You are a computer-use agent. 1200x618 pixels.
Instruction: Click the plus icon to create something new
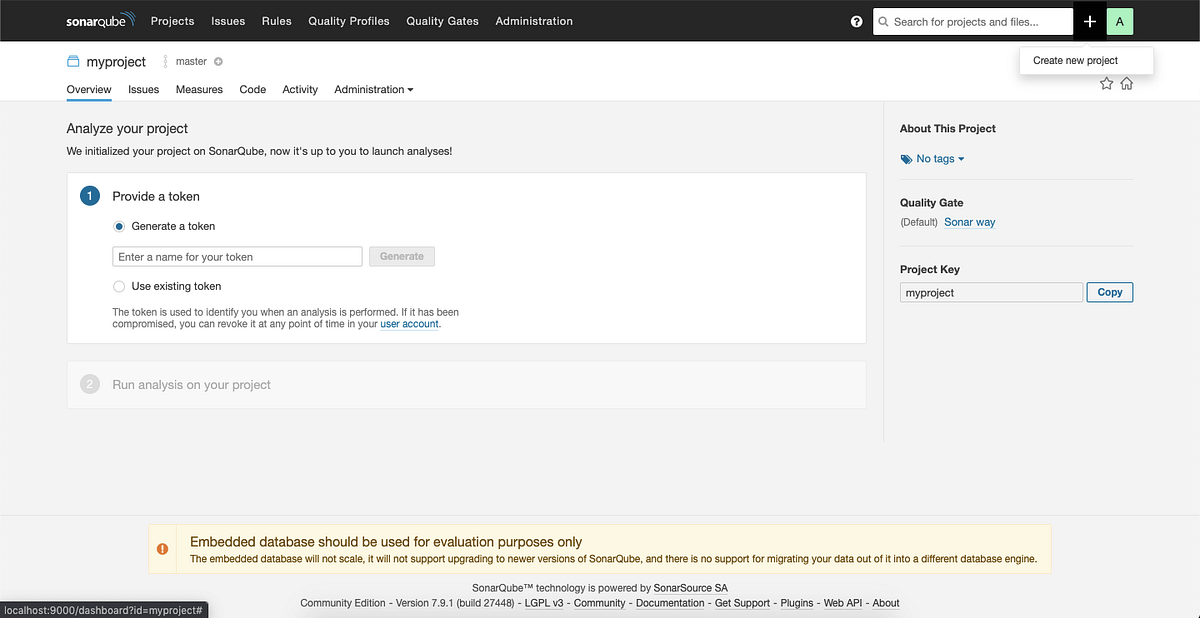tap(1089, 20)
